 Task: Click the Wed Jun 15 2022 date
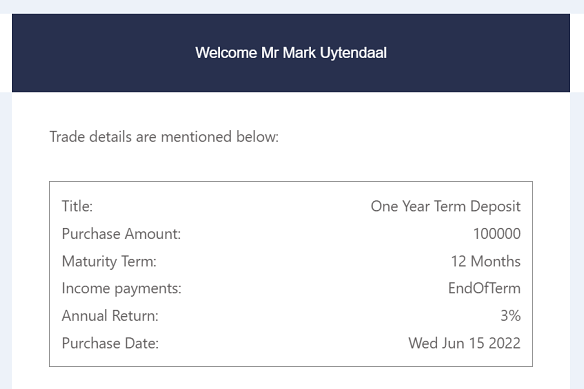pyautogui.click(x=464, y=343)
